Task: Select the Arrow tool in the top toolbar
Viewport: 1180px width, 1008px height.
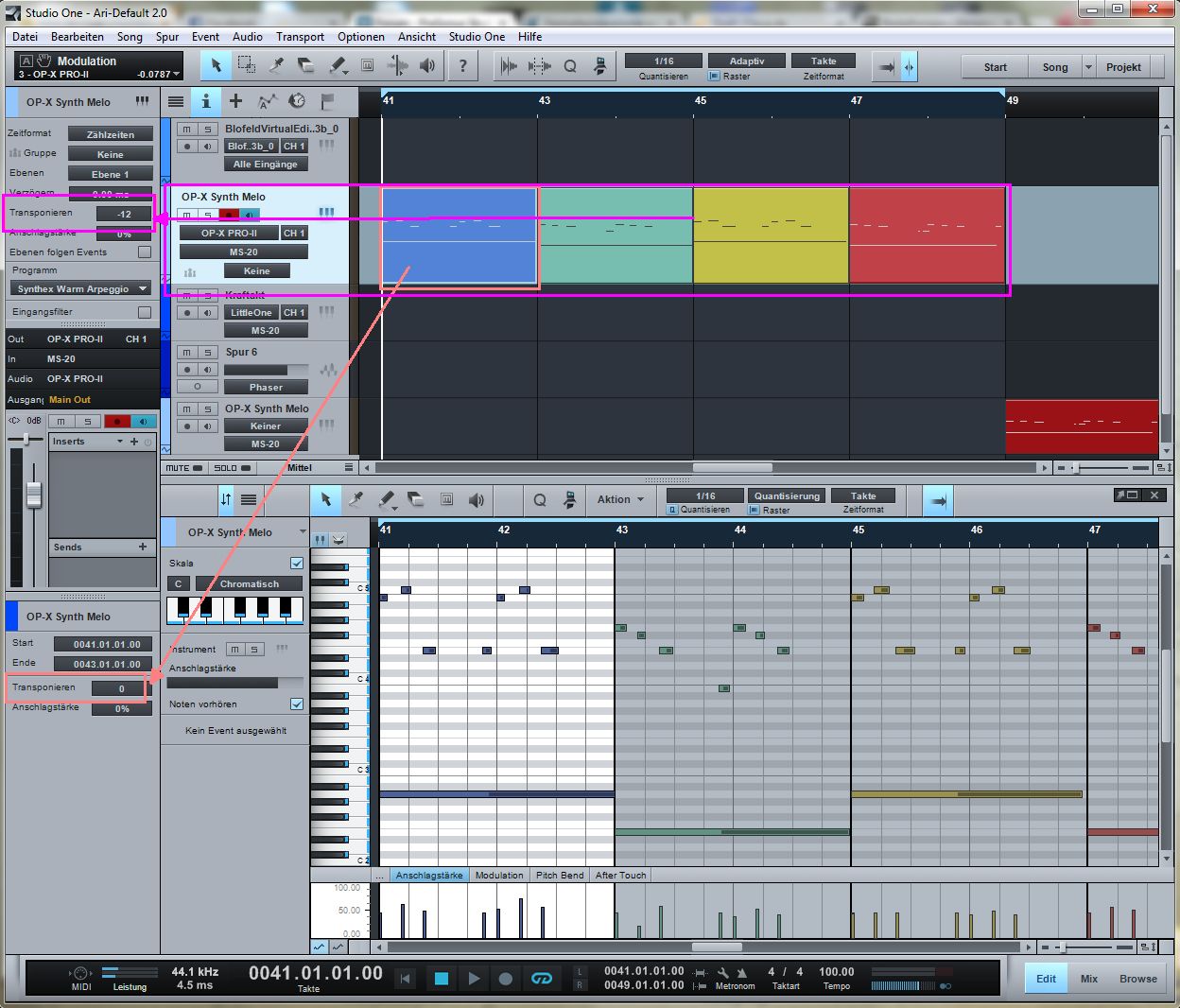Action: (x=216, y=65)
